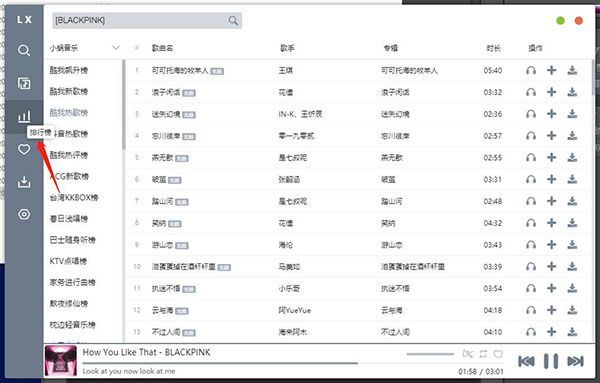The width and height of the screenshot is (600, 383).
Task: Select the 台湾KKBOX榜 chart
Action: (74, 197)
